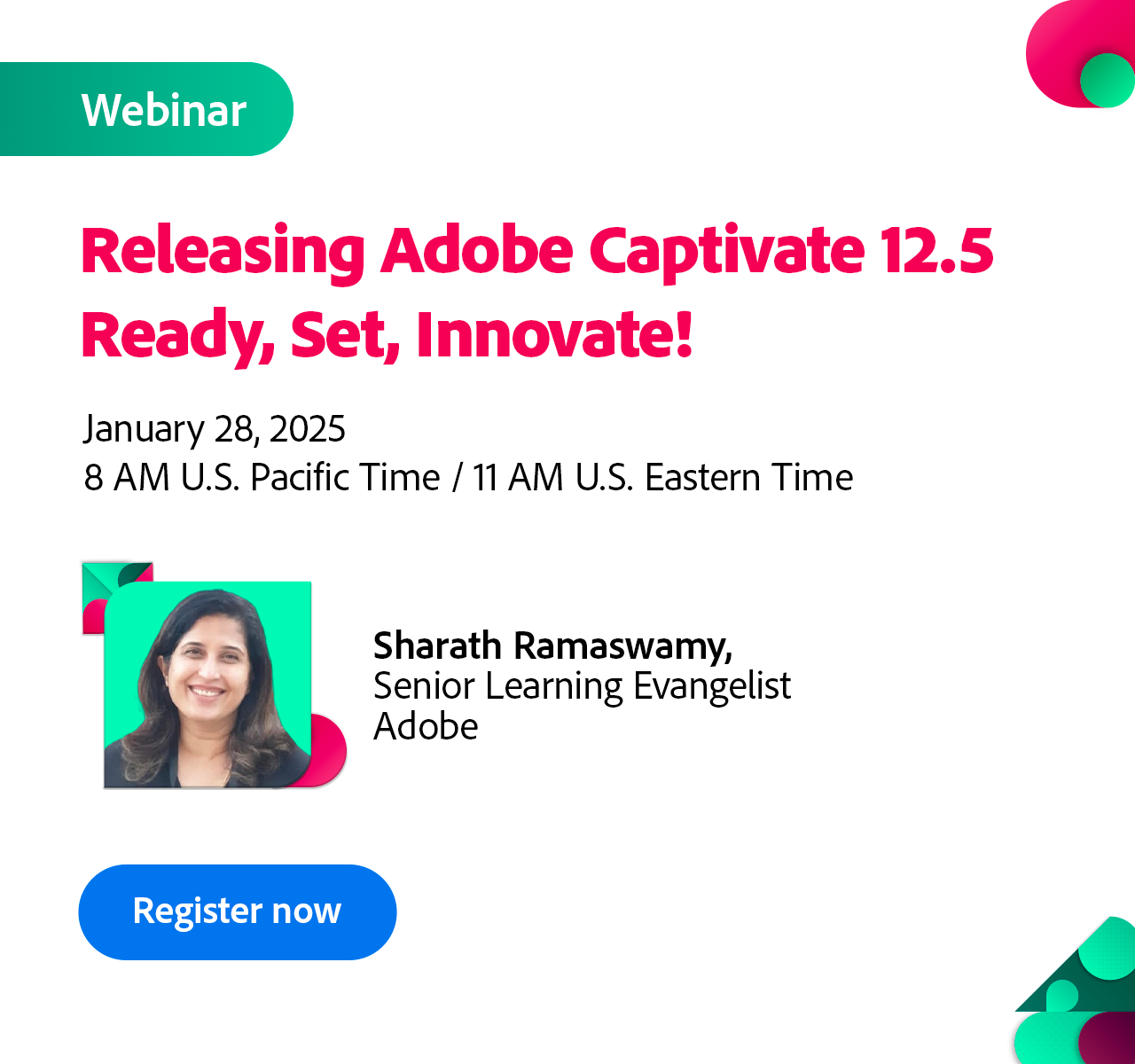Image resolution: width=1135 pixels, height=1064 pixels.
Task: Click the 11 AM U.S. Eastern Time text
Action: [662, 478]
